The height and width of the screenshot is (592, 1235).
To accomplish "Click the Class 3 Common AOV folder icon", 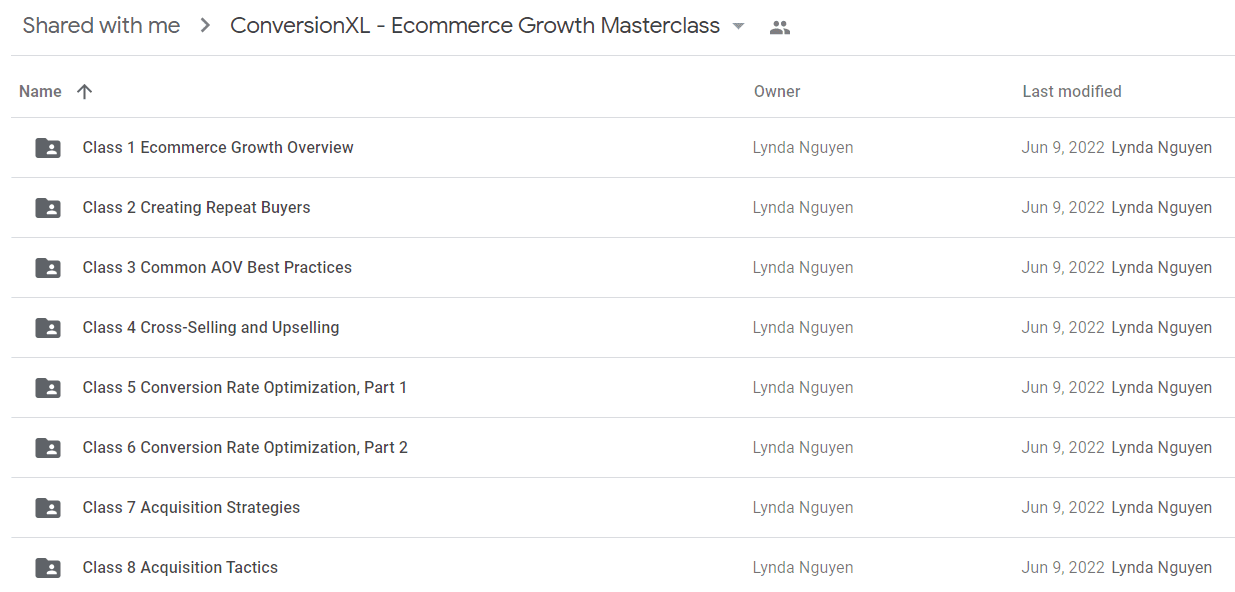I will point(48,268).
